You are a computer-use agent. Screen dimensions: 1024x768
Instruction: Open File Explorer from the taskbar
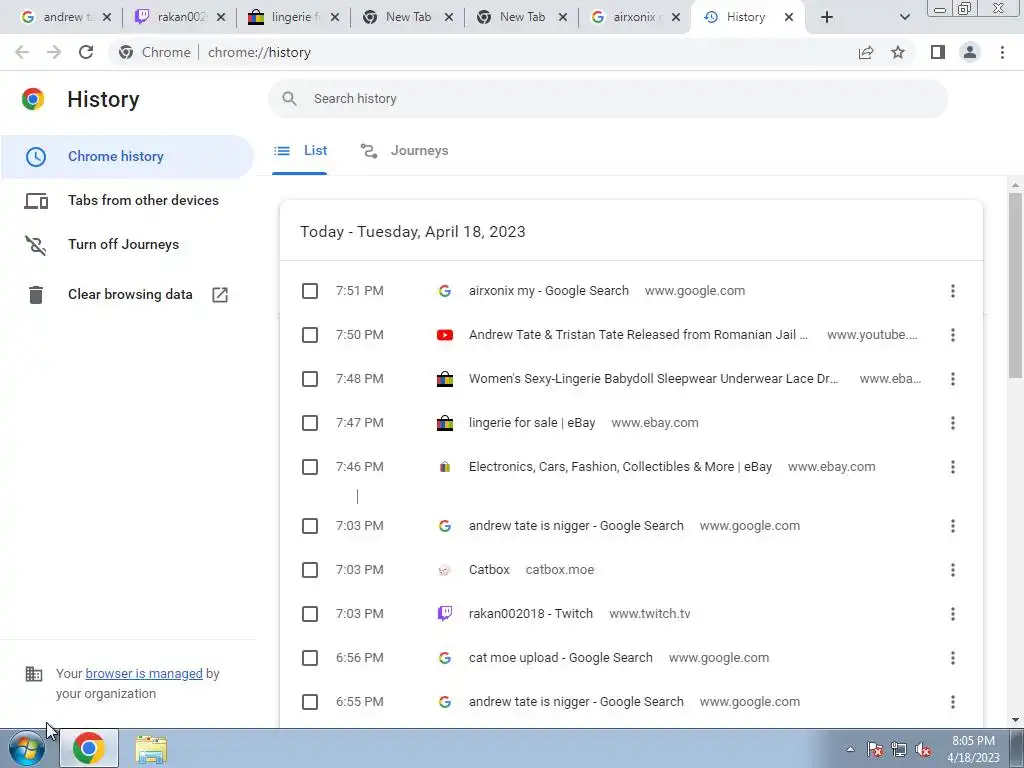point(151,749)
